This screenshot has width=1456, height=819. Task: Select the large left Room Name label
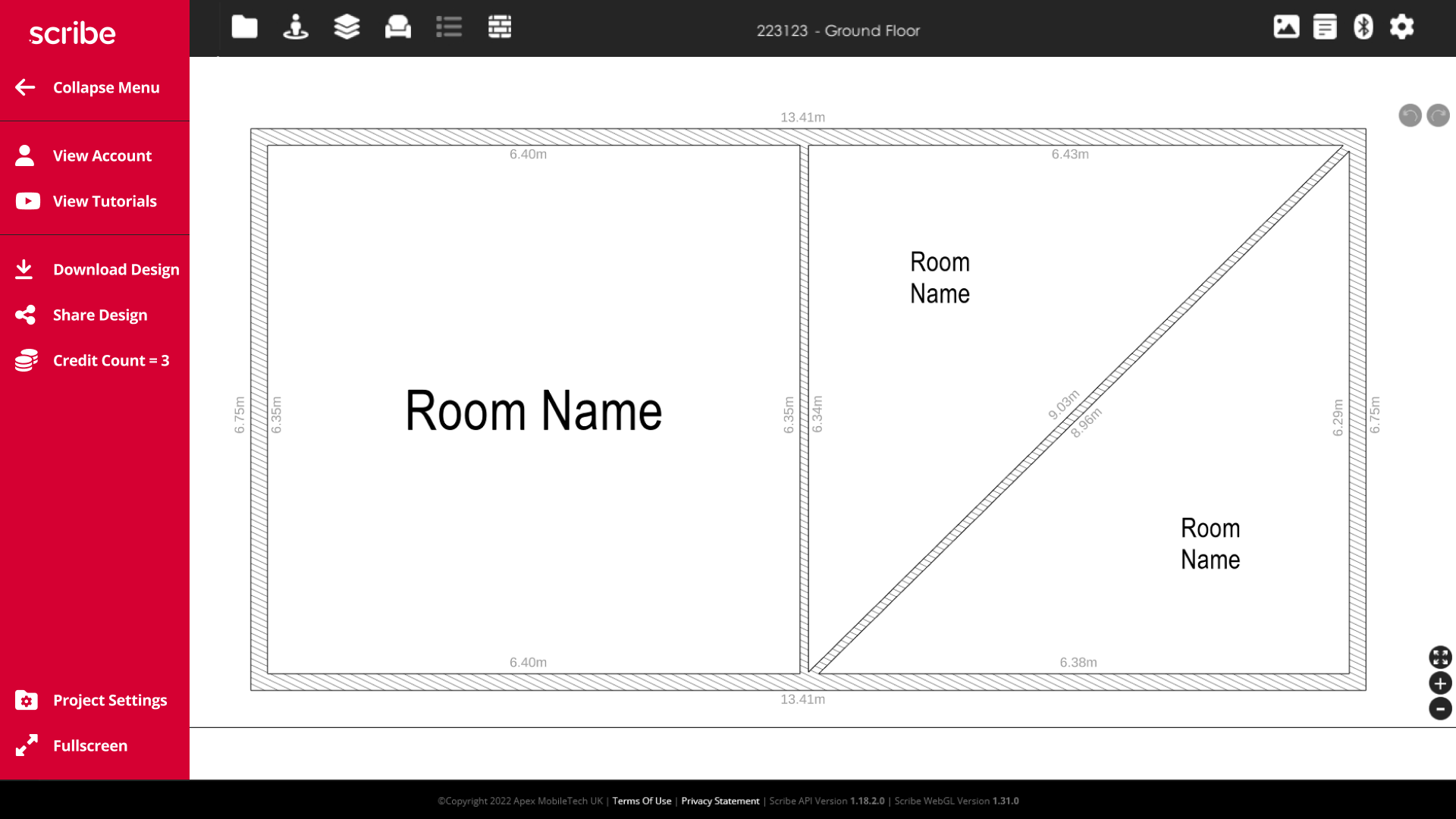click(x=533, y=411)
